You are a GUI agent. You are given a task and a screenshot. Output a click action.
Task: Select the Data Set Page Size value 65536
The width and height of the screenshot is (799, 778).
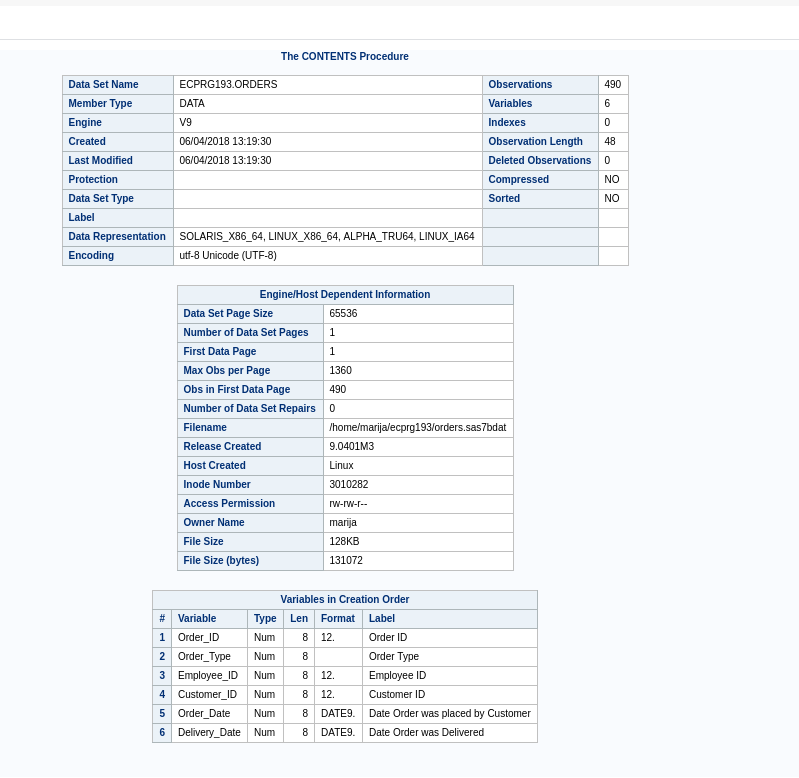(x=343, y=314)
